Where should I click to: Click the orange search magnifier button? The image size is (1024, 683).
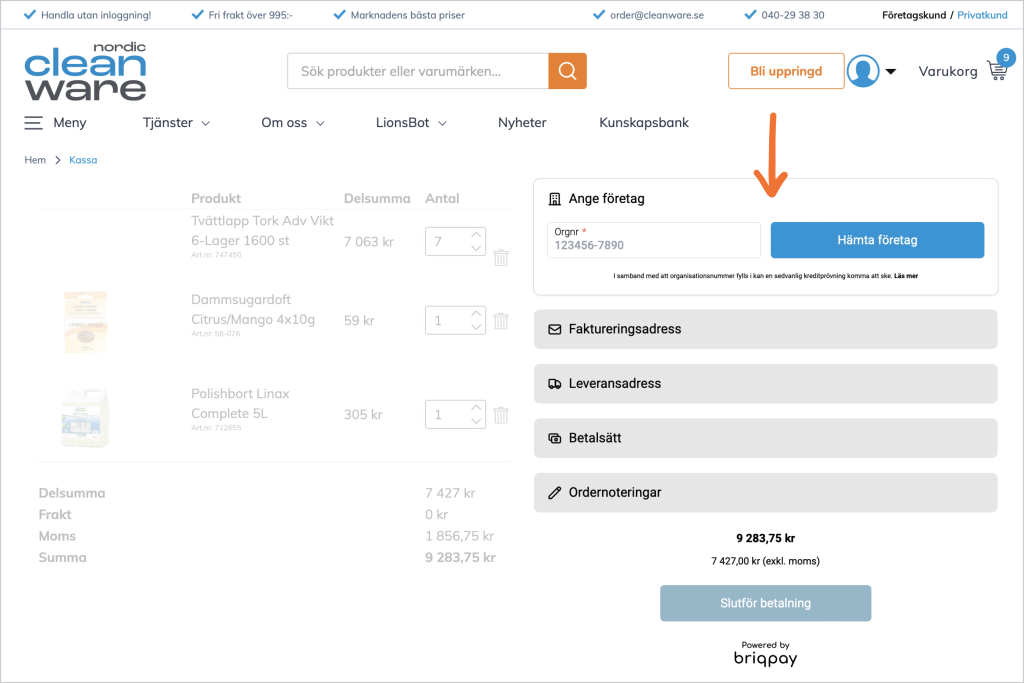pos(567,71)
